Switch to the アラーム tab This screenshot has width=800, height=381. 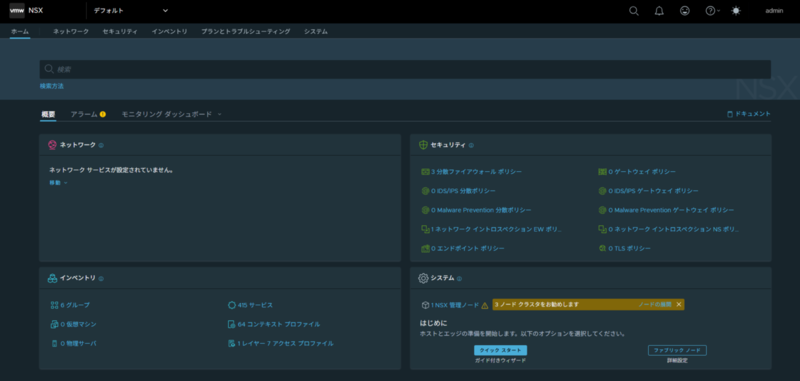(84, 114)
